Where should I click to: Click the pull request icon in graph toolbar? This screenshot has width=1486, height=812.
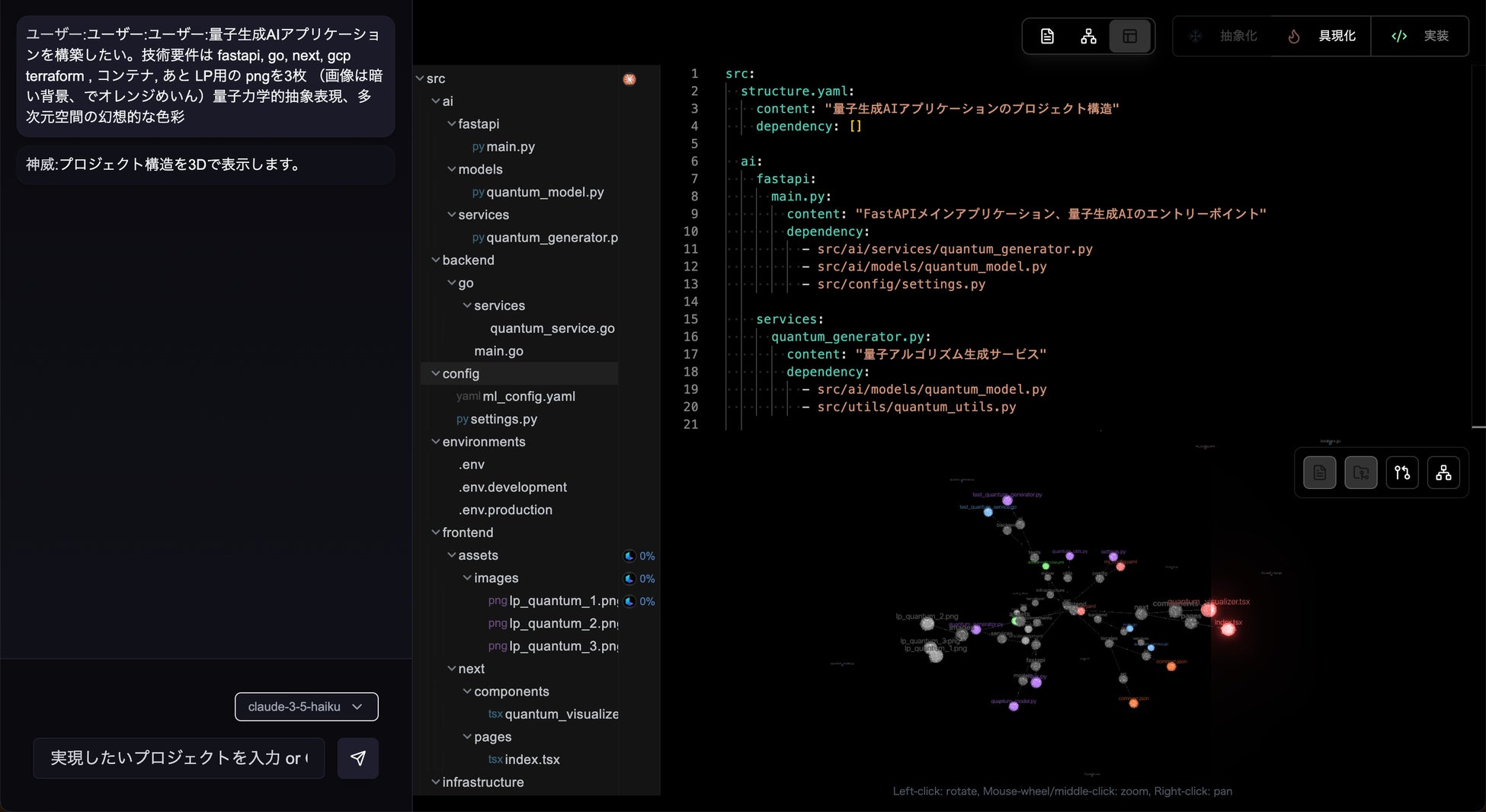click(x=1402, y=473)
